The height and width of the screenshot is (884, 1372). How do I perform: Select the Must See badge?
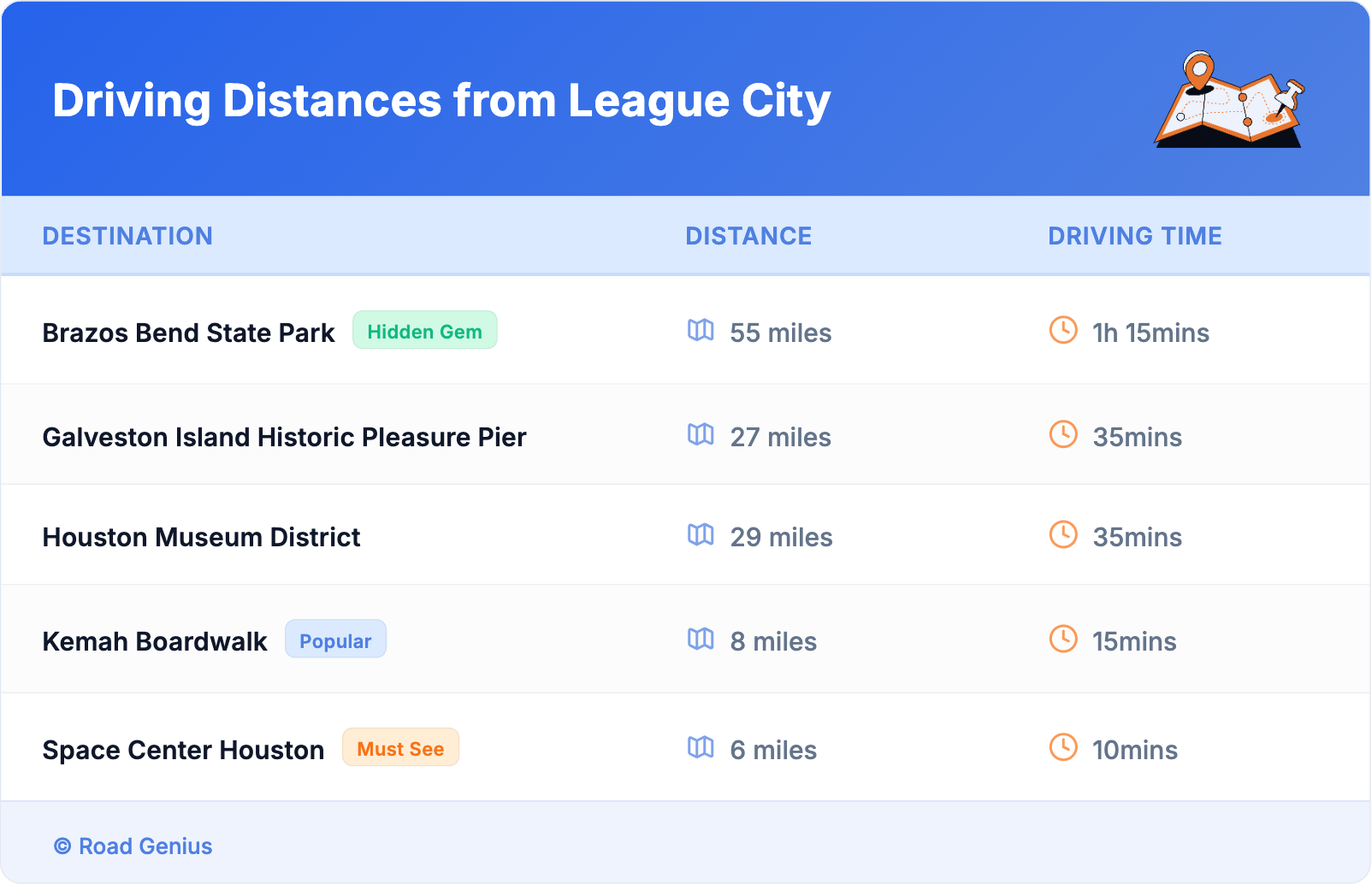click(x=400, y=748)
